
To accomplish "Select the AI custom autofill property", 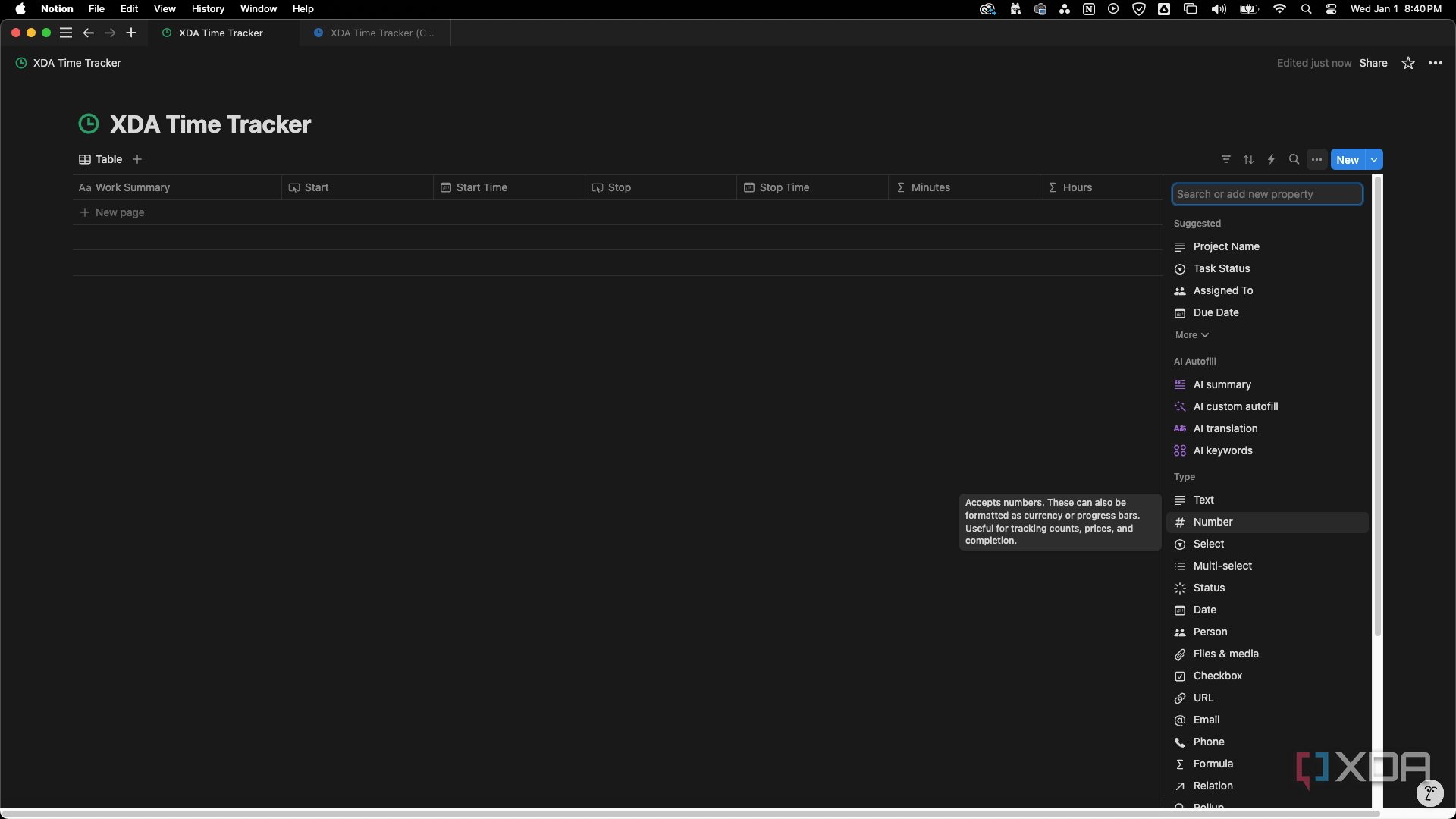I will pos(1267,406).
